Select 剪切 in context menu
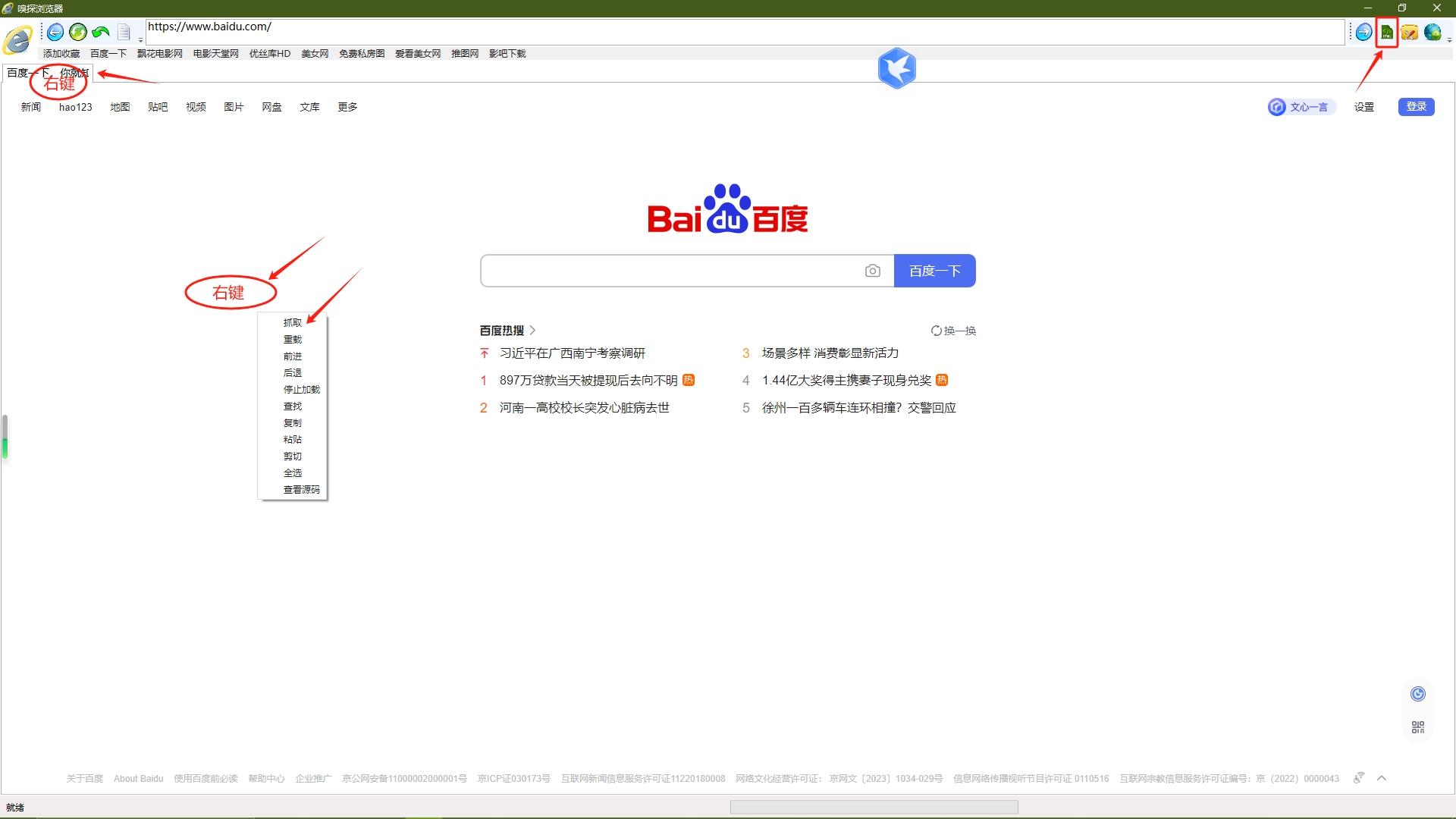Viewport: 1456px width, 819px height. 293,457
